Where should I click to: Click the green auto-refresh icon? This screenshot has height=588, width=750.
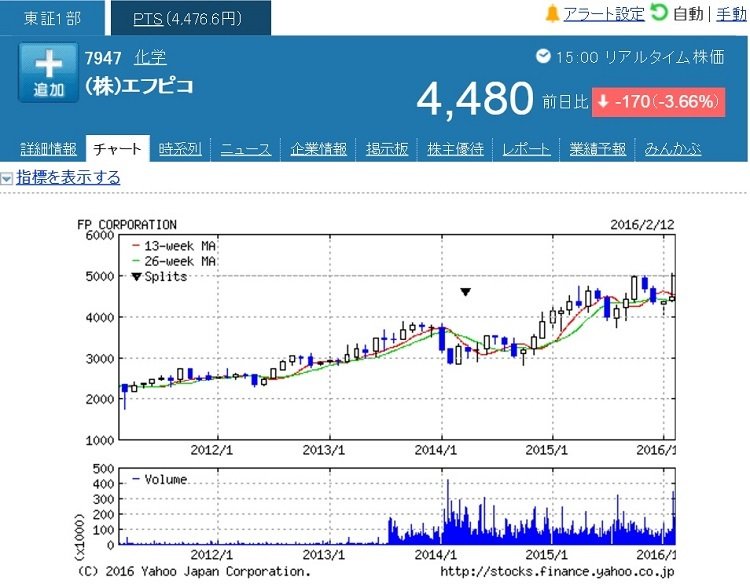click(659, 13)
